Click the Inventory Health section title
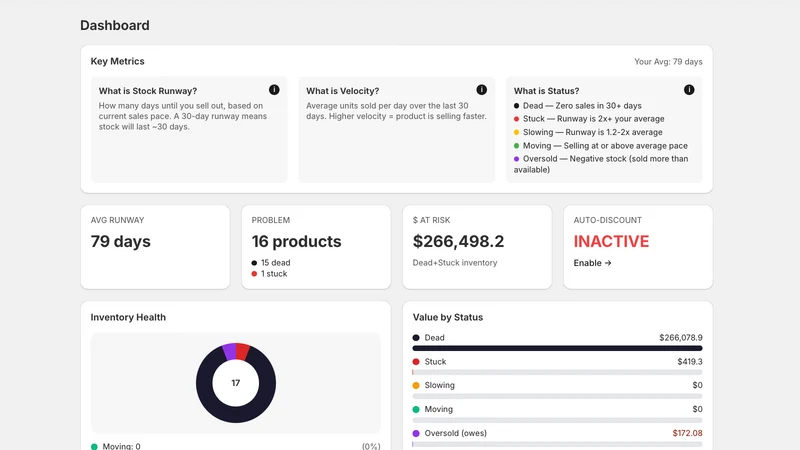The height and width of the screenshot is (450, 800). (x=128, y=317)
